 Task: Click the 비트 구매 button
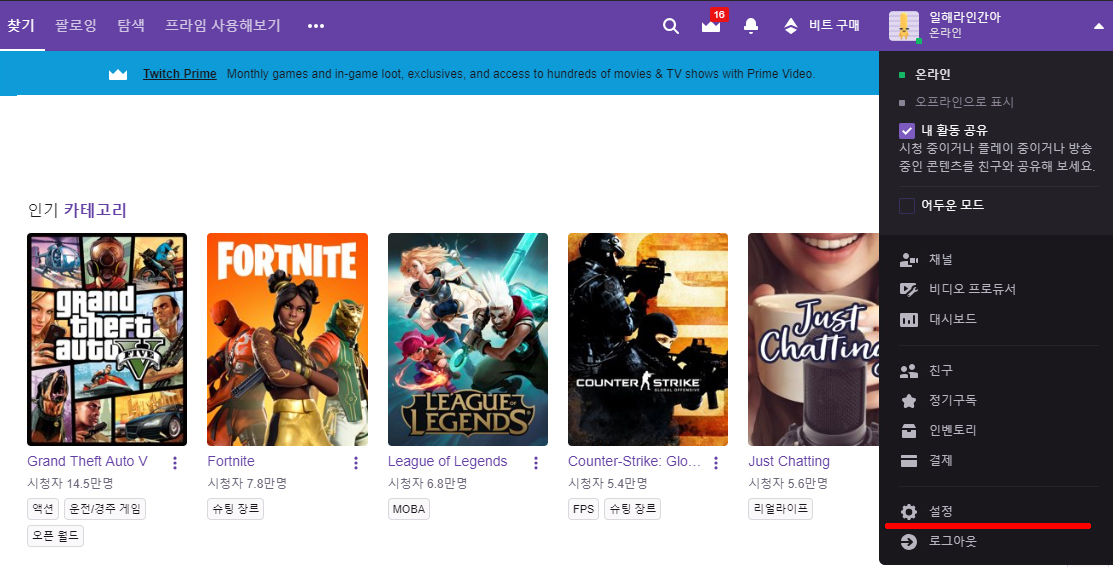(x=834, y=26)
